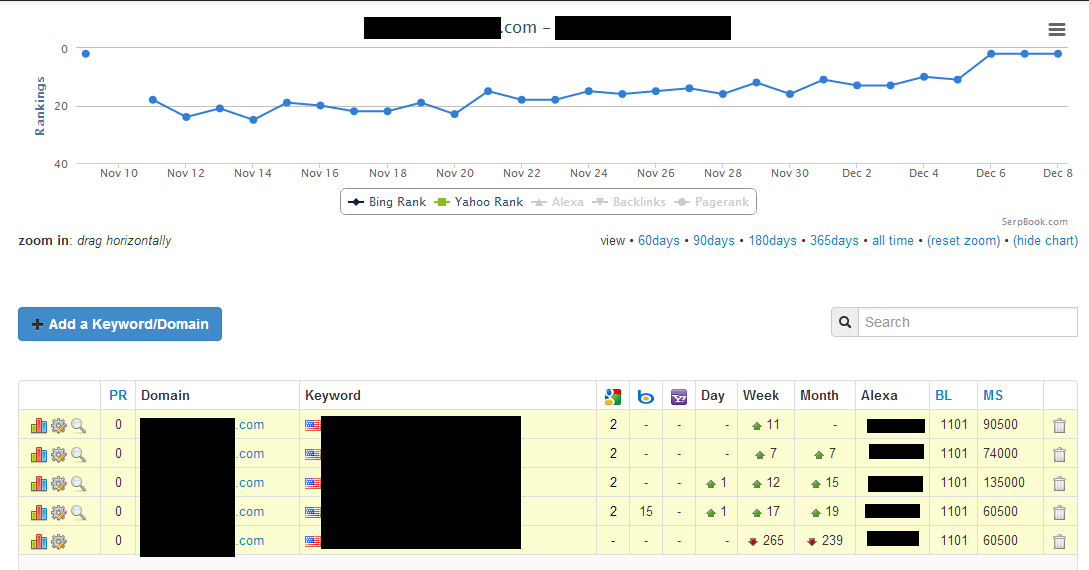Open the chart hamburger menu
Image resolution: width=1089 pixels, height=570 pixels.
[1056, 29]
